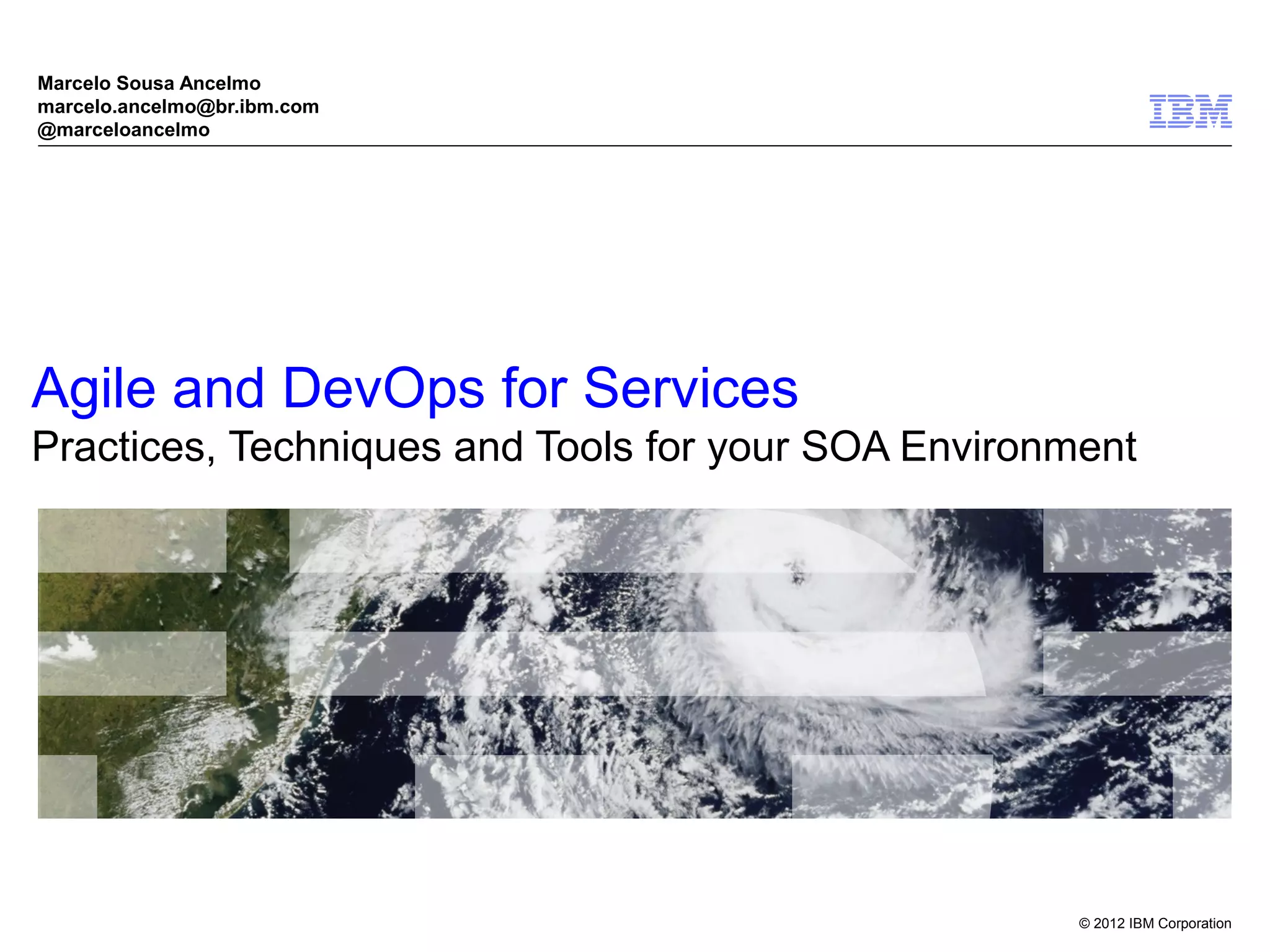Click the word Environment in the subtitle
This screenshot has height=952, width=1270.
pyautogui.click(x=1018, y=447)
